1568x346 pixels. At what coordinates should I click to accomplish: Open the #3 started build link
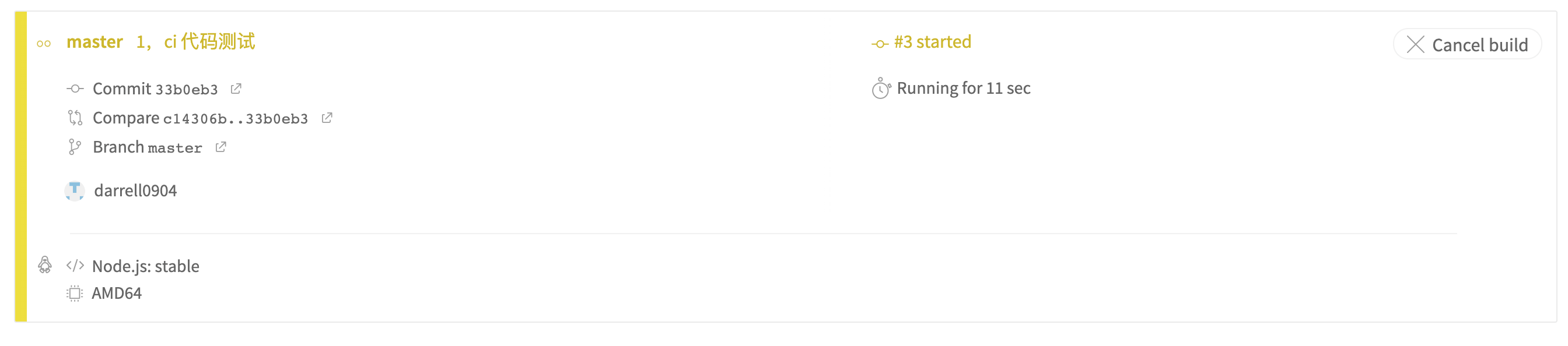(x=932, y=42)
